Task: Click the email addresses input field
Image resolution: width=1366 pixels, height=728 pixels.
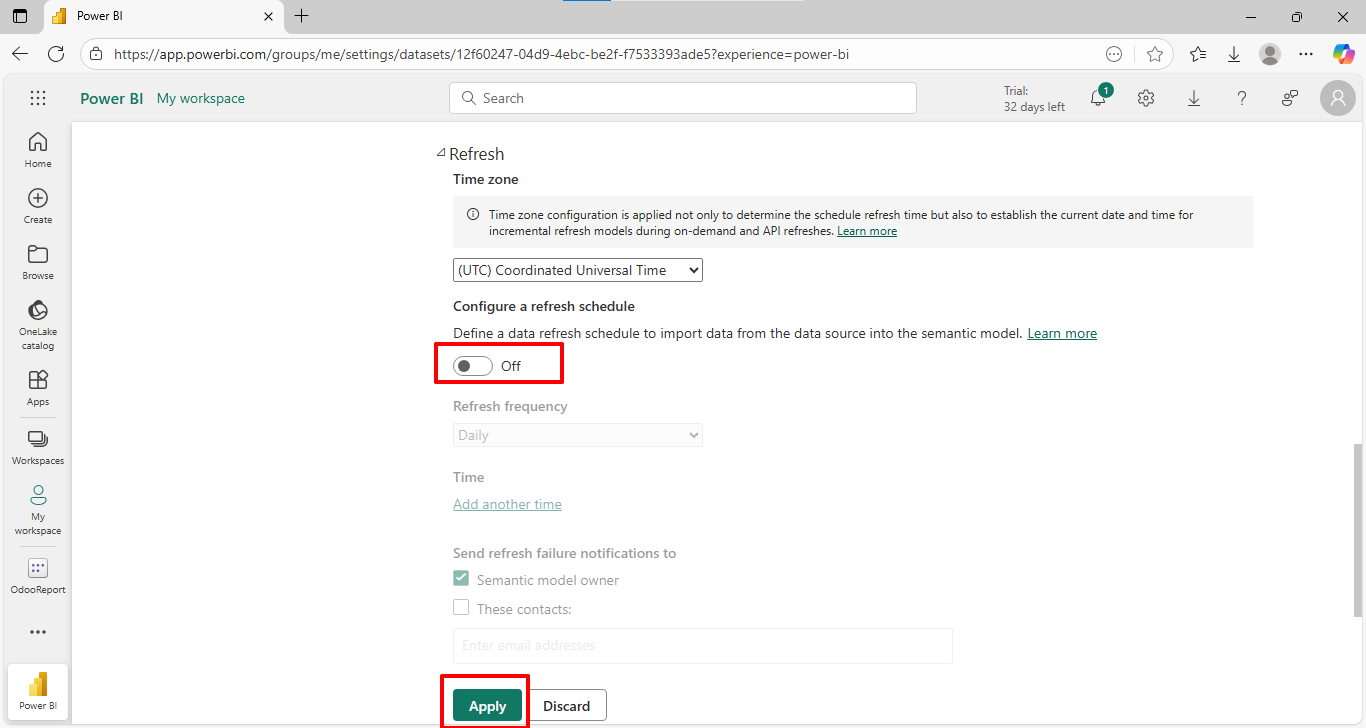Action: [703, 646]
